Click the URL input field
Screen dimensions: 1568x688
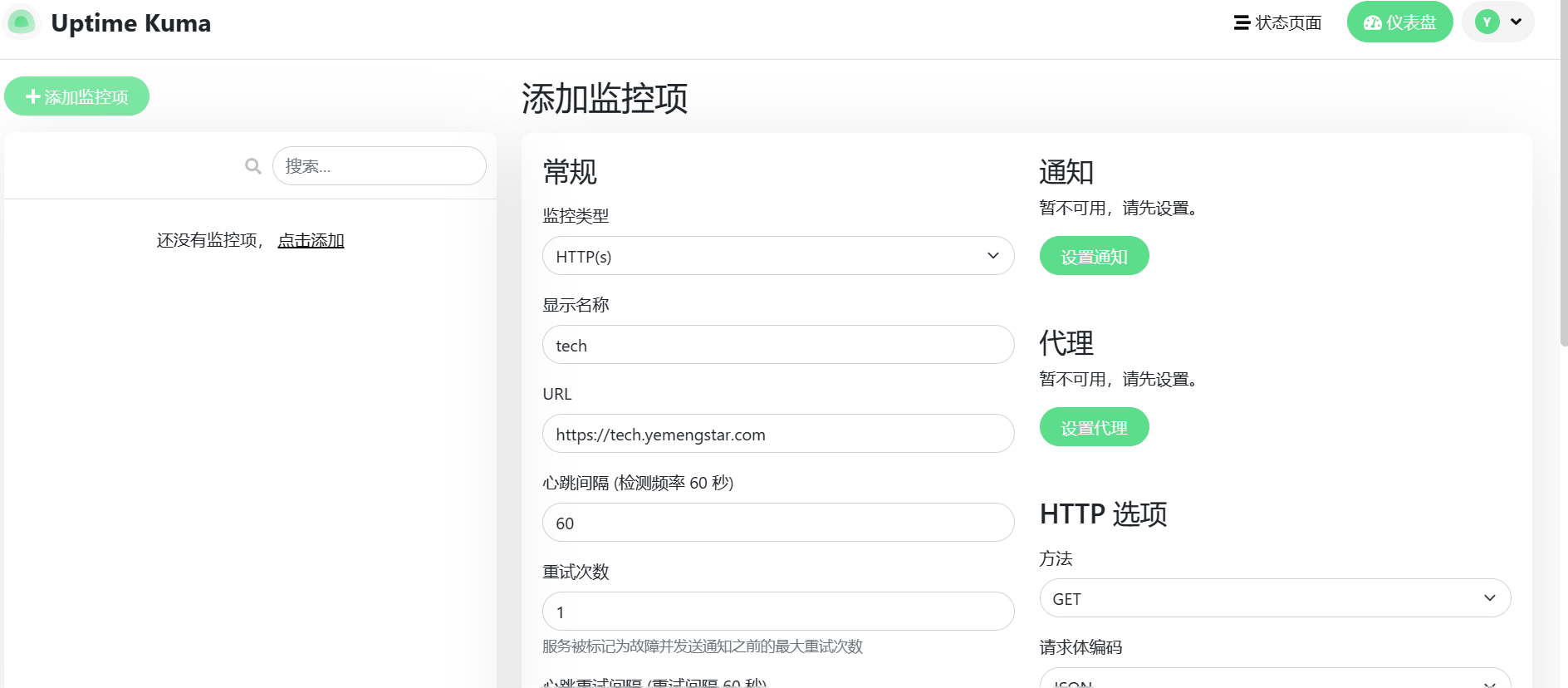tap(777, 434)
